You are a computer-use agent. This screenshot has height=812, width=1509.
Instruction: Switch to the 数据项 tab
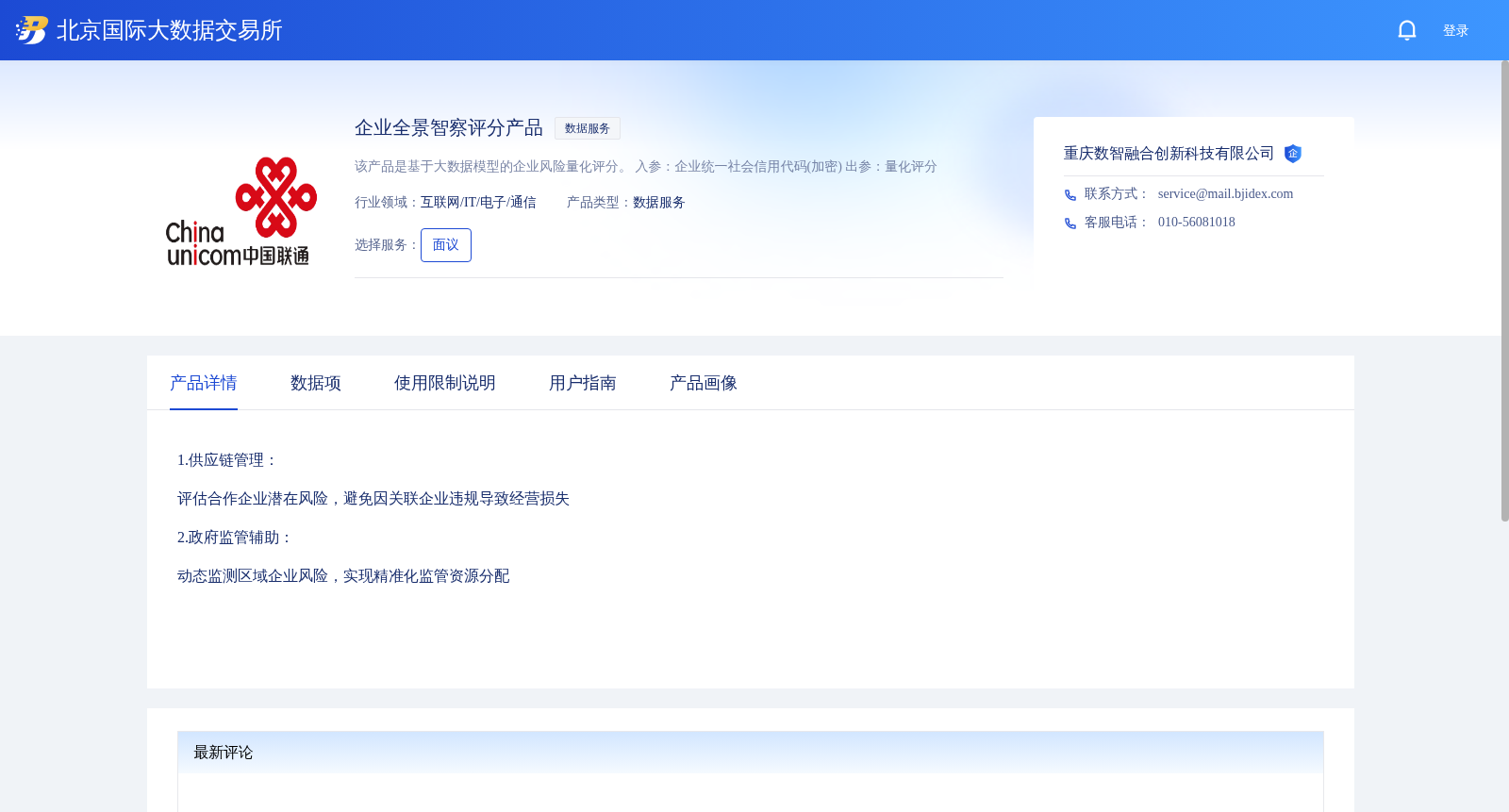click(316, 383)
